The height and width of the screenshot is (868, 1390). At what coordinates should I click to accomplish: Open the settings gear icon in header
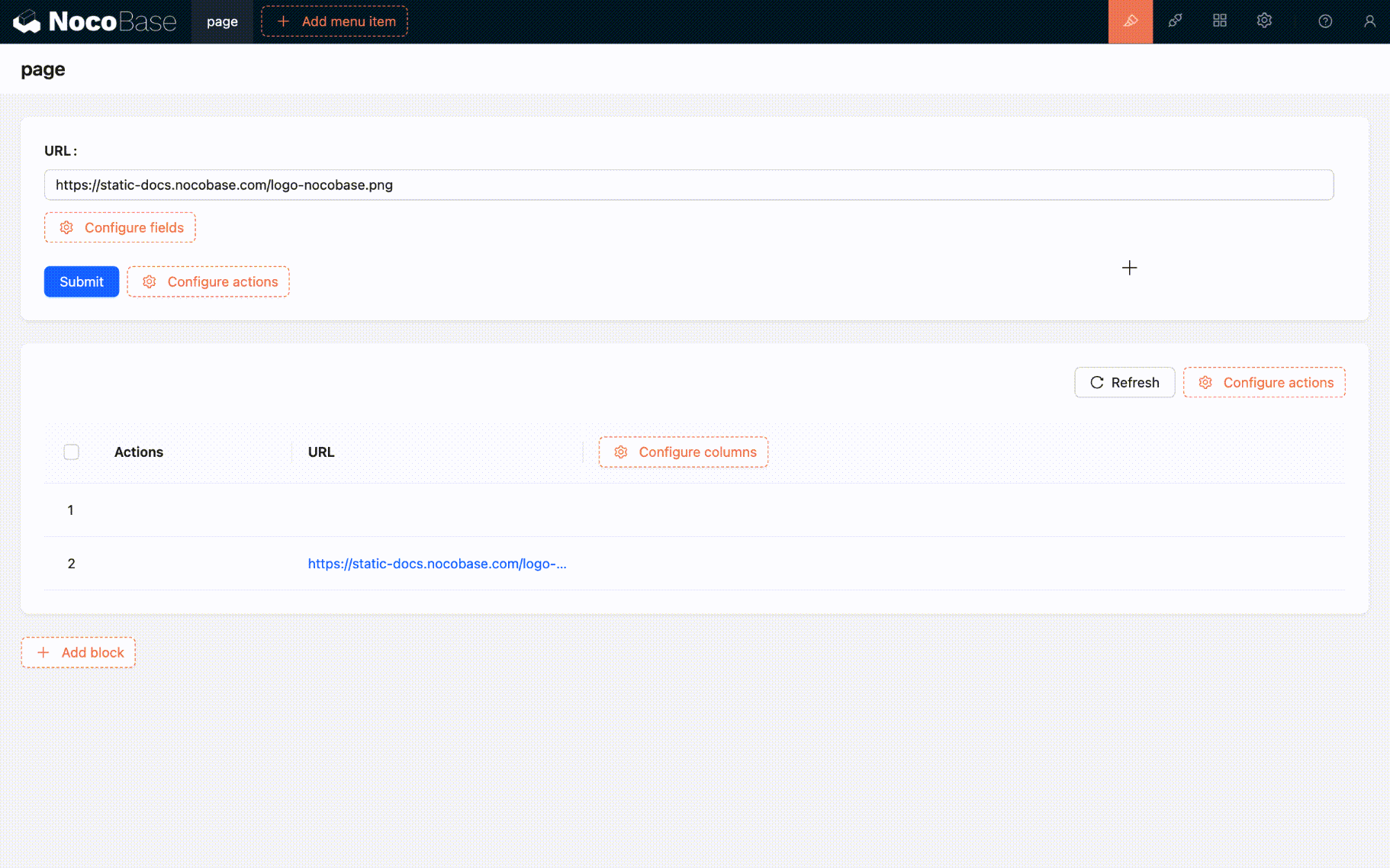click(1264, 21)
